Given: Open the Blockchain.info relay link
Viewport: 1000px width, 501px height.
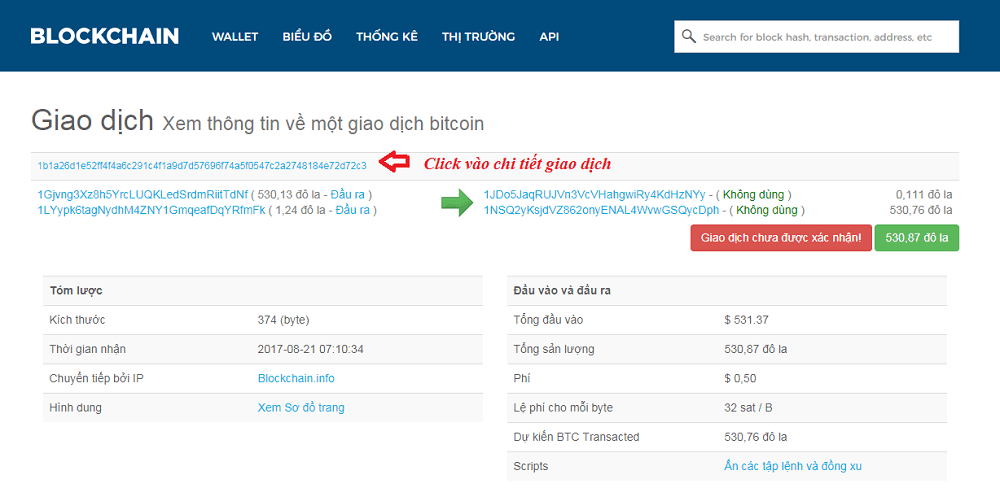Looking at the screenshot, I should tap(296, 379).
